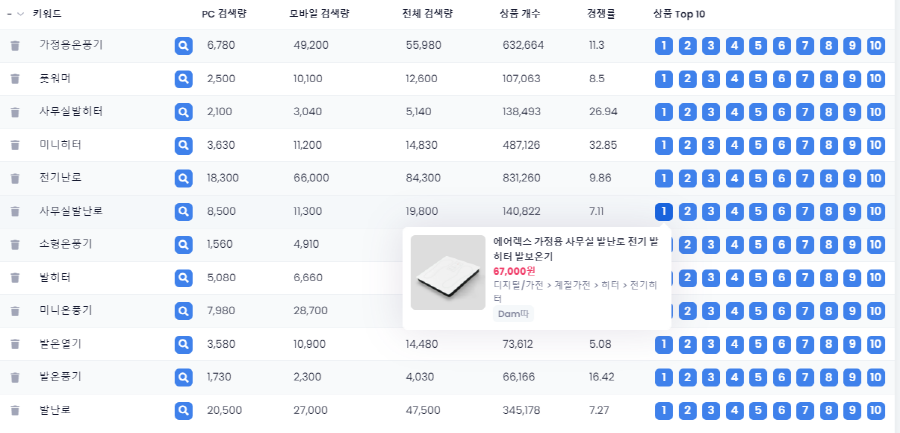Delete the 소형온풍기 row
This screenshot has height=433, width=900.
click(15, 245)
